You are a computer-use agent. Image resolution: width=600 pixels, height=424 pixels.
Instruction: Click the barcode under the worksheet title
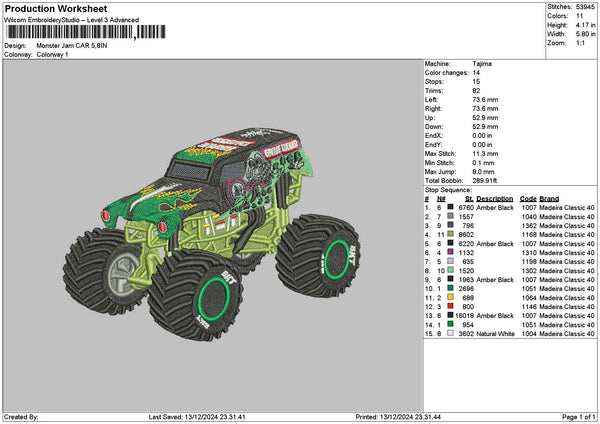[82, 33]
